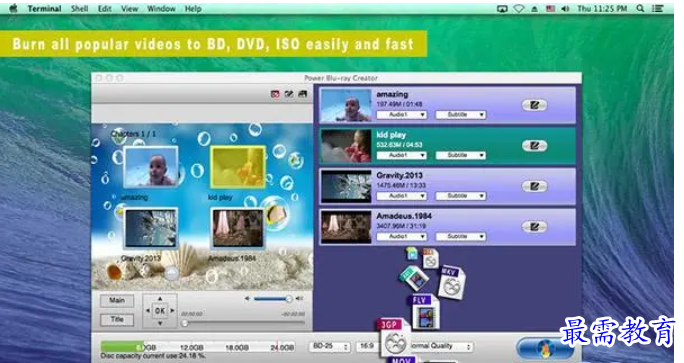
Task: Click the preview volume slider
Action: [x=272, y=299]
